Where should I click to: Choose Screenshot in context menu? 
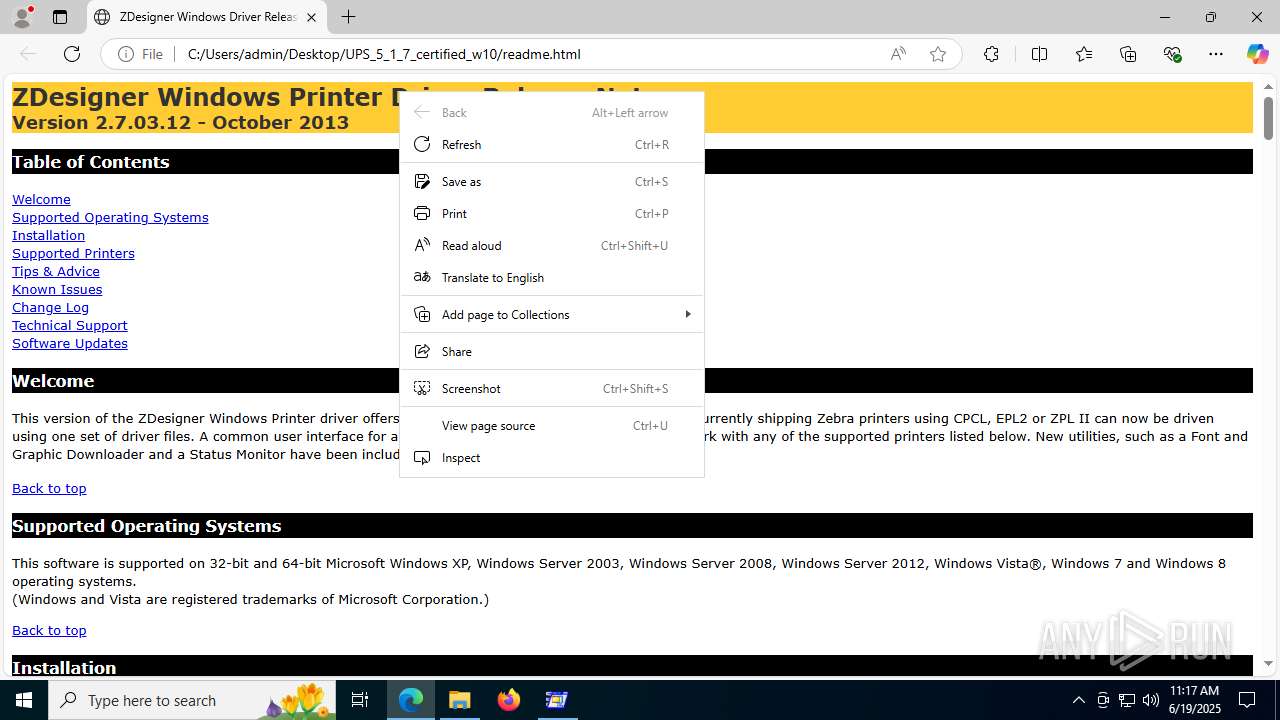[552, 388]
